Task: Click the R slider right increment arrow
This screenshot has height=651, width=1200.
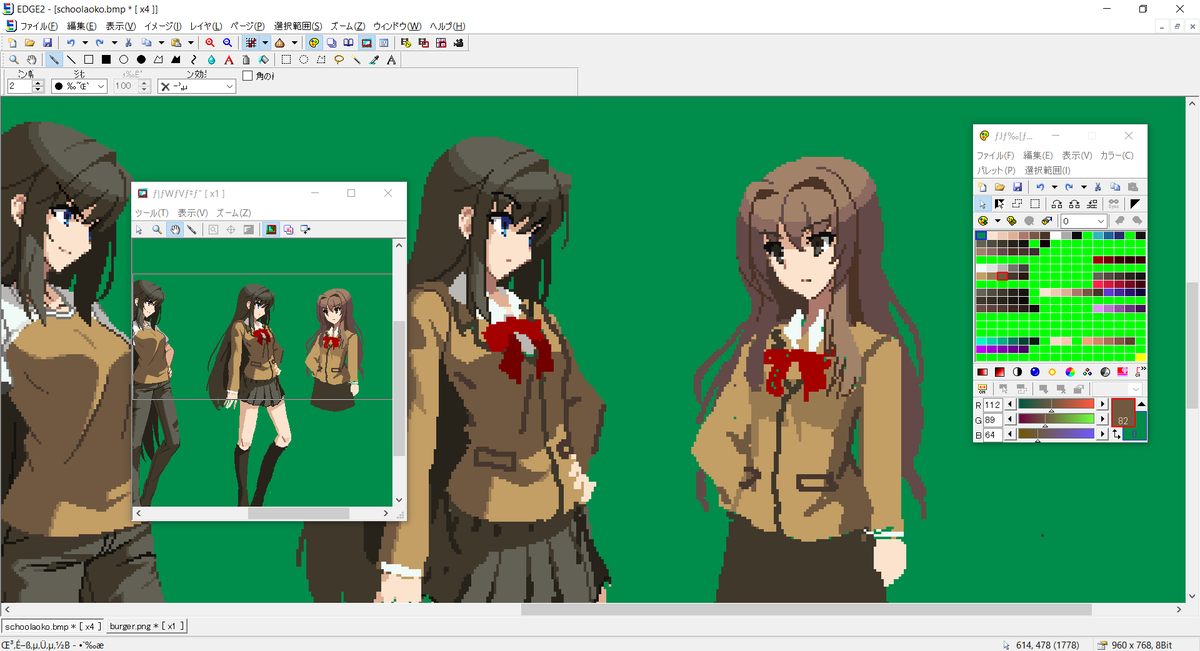Action: [1103, 404]
